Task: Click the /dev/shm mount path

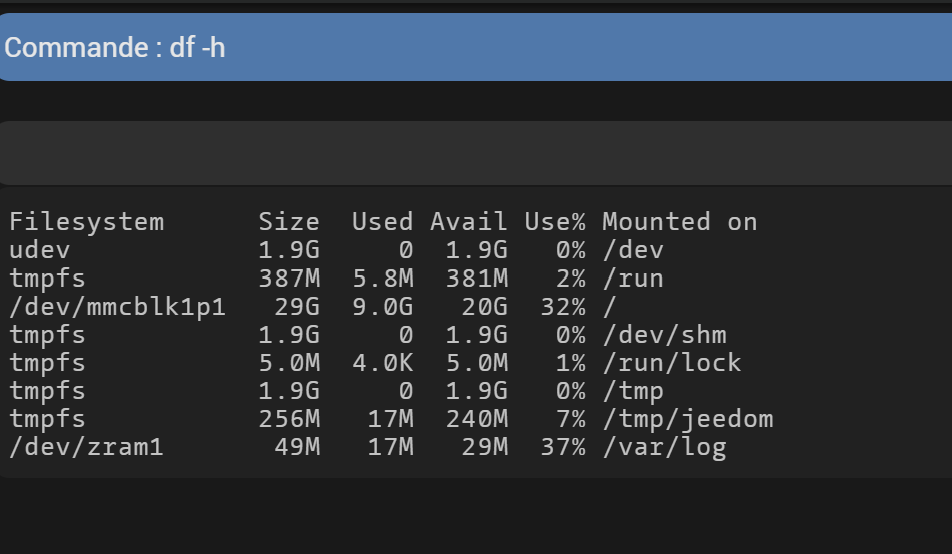Action: point(664,335)
